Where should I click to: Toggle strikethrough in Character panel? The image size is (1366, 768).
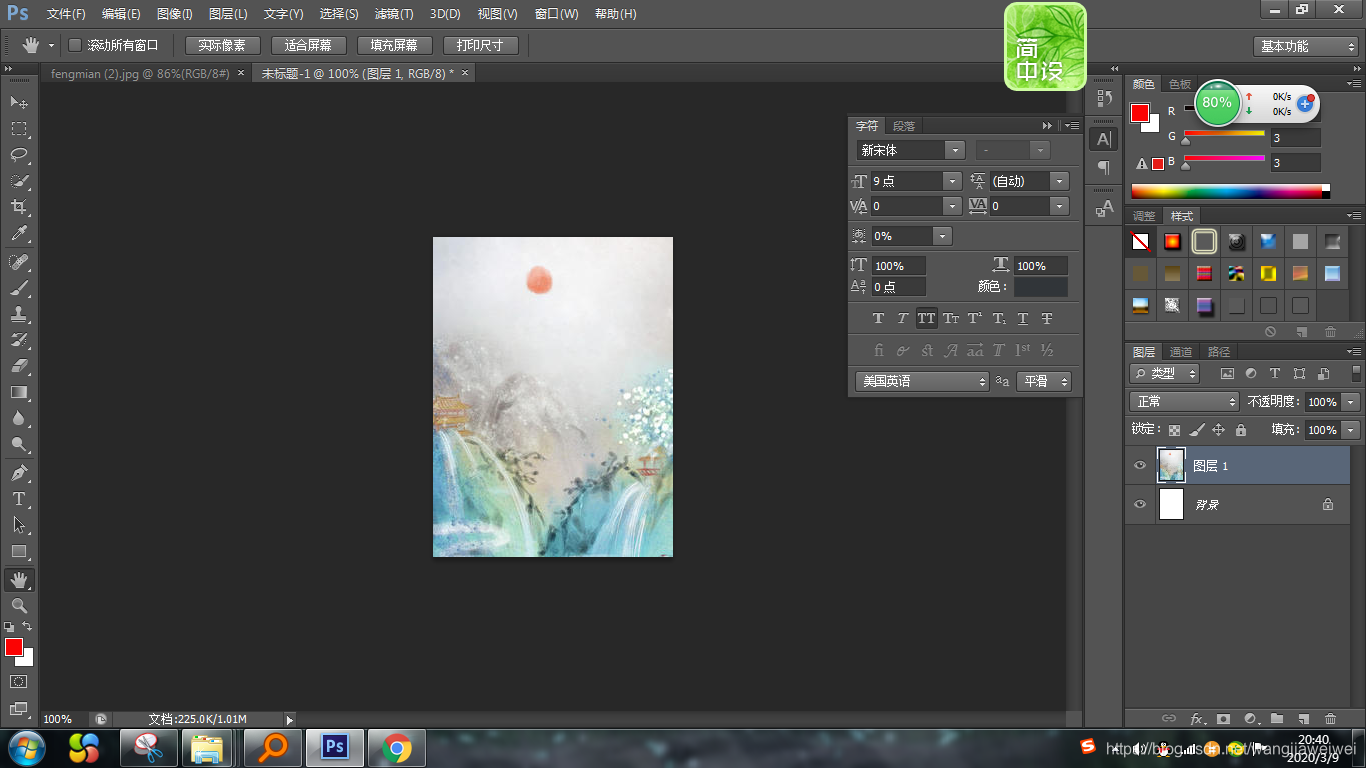click(1047, 319)
